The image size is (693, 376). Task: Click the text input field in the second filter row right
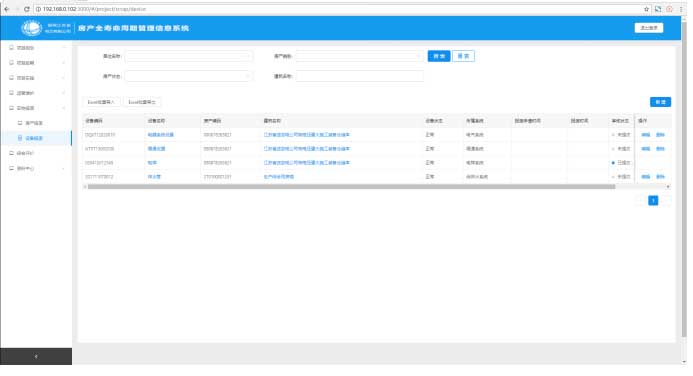[360, 76]
